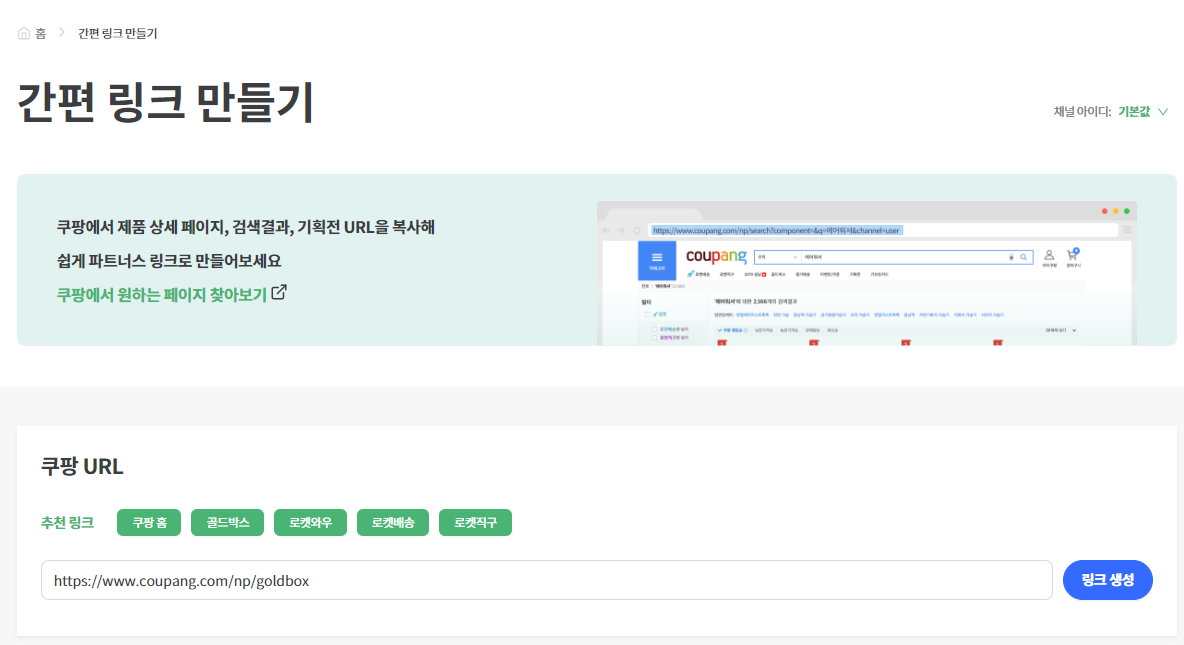
Task: Click the 추천 링크 label
Action: click(67, 523)
